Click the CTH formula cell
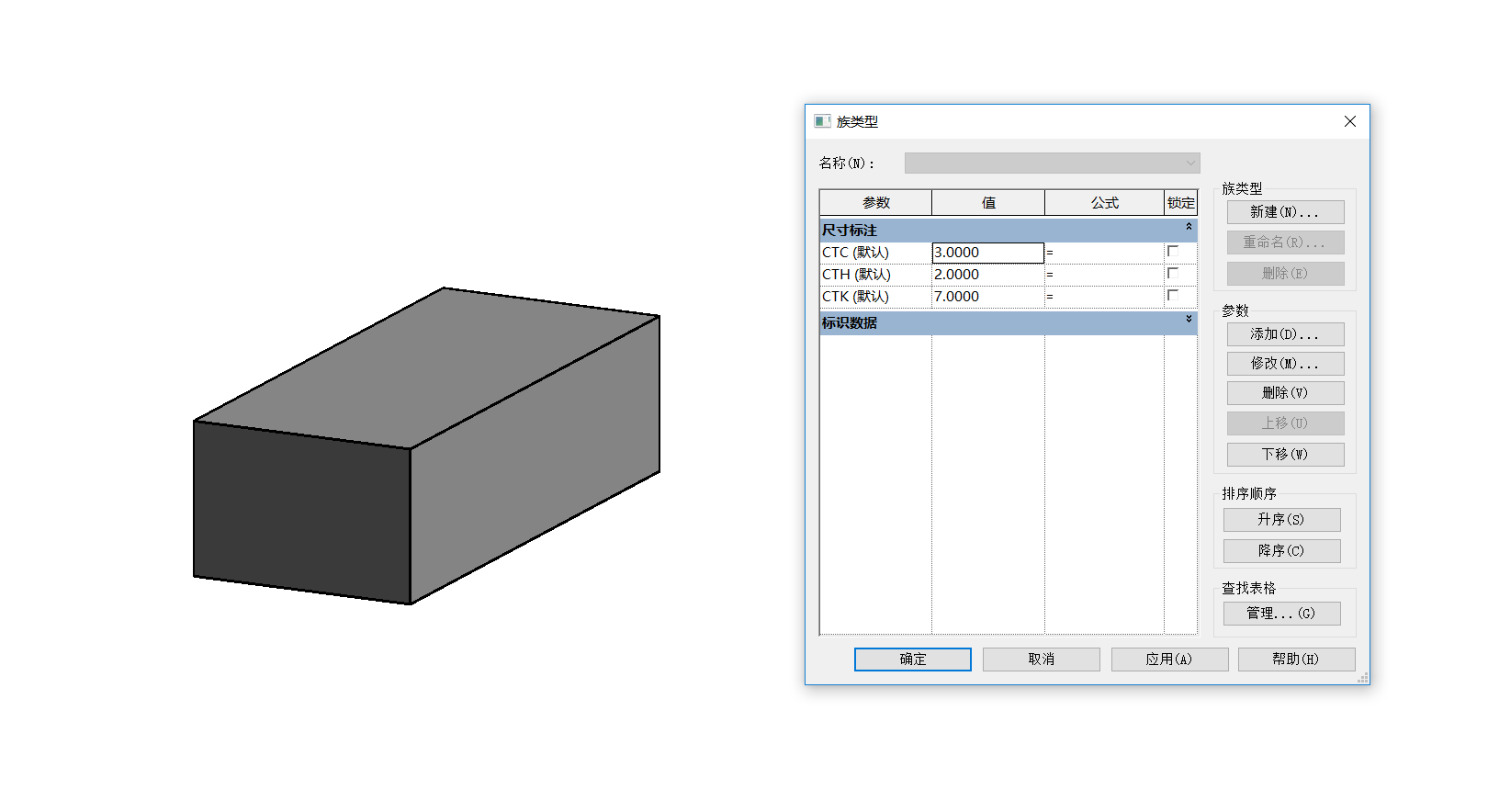This screenshot has width=1488, height=812. (1104, 275)
